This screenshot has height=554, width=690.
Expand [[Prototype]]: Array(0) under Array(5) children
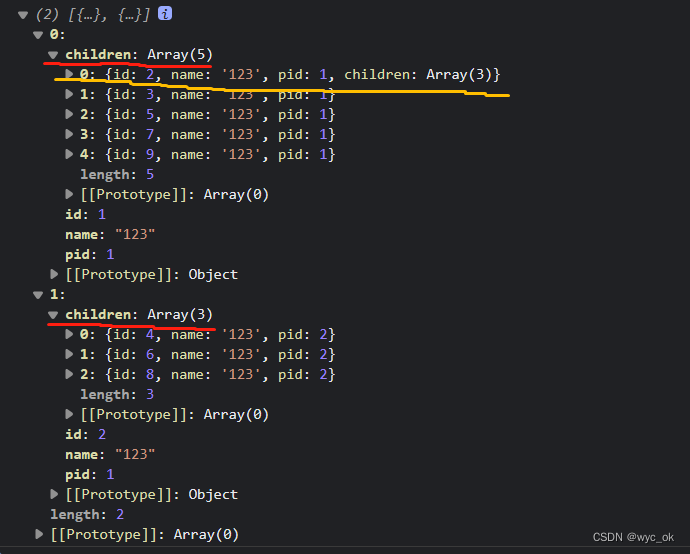[x=69, y=194]
